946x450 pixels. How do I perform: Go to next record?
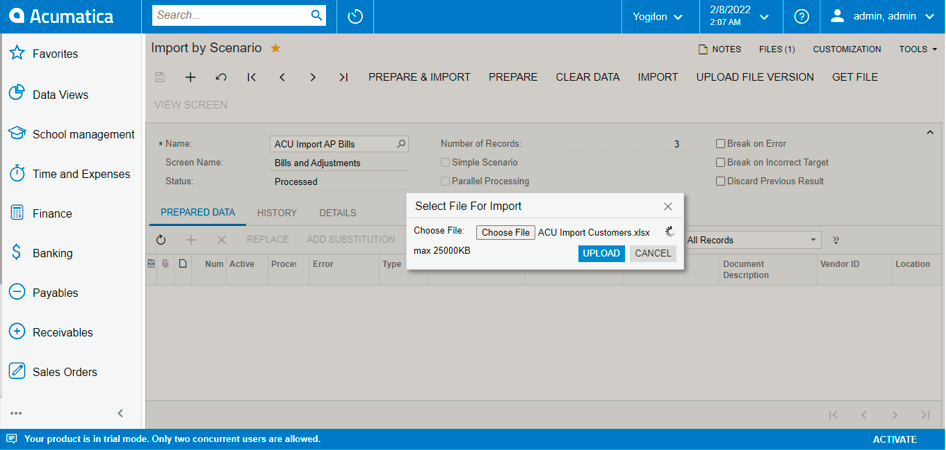coord(313,77)
